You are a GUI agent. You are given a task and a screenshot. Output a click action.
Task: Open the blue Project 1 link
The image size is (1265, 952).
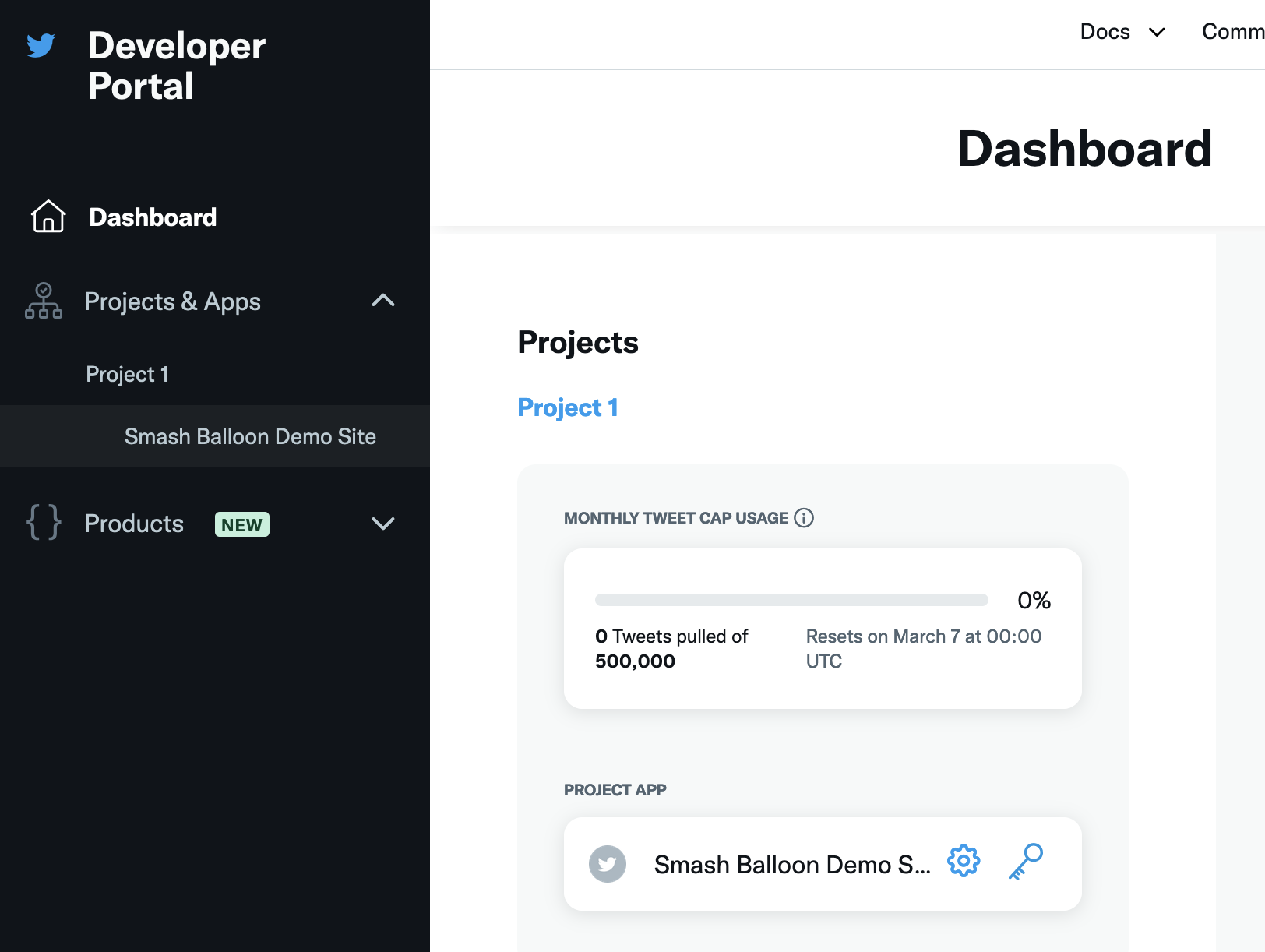[568, 407]
